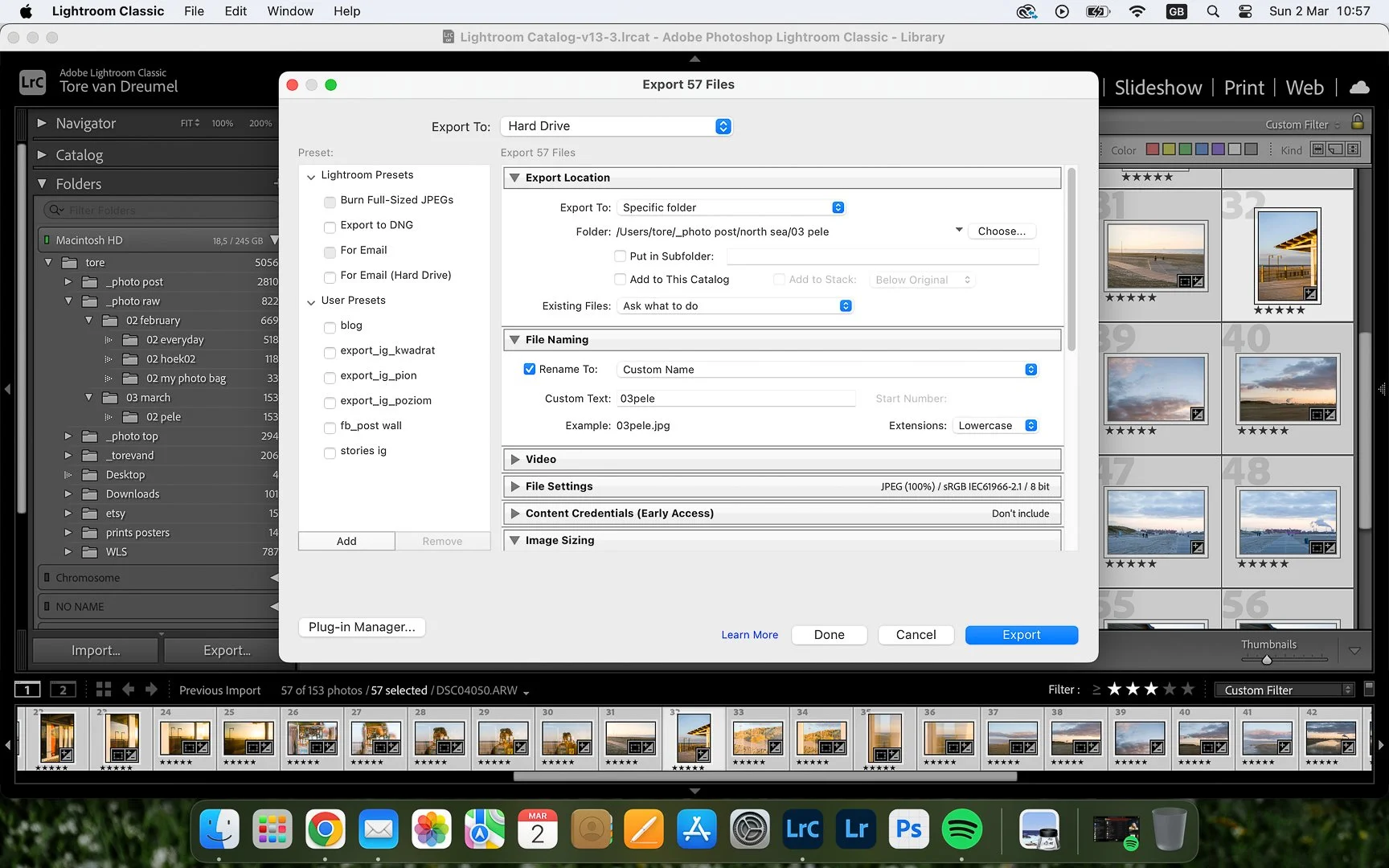Open Lightroom Classic from the Dock

pos(802,829)
